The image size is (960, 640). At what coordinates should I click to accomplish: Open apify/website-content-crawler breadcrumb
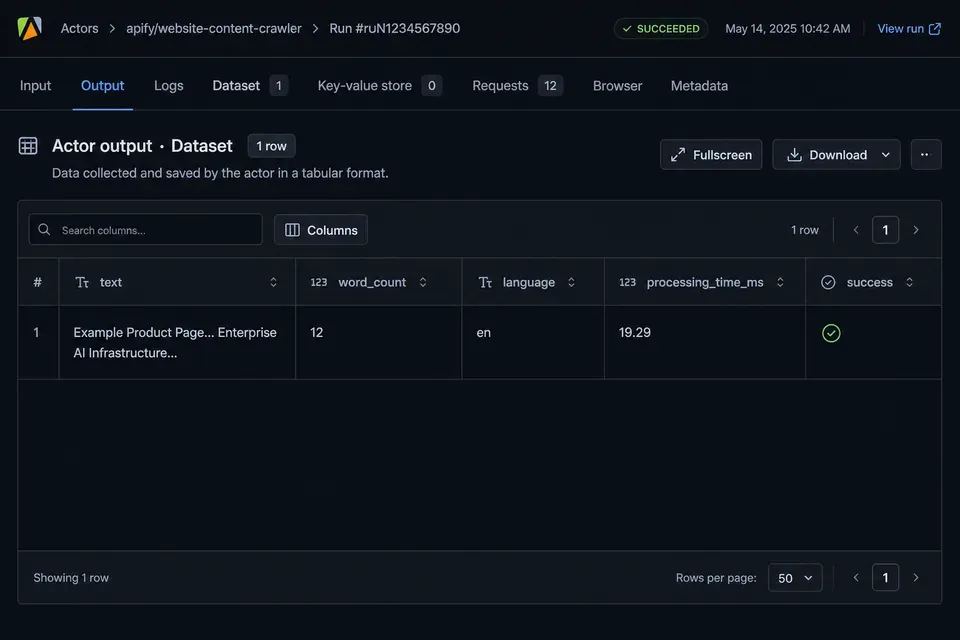[214, 28]
